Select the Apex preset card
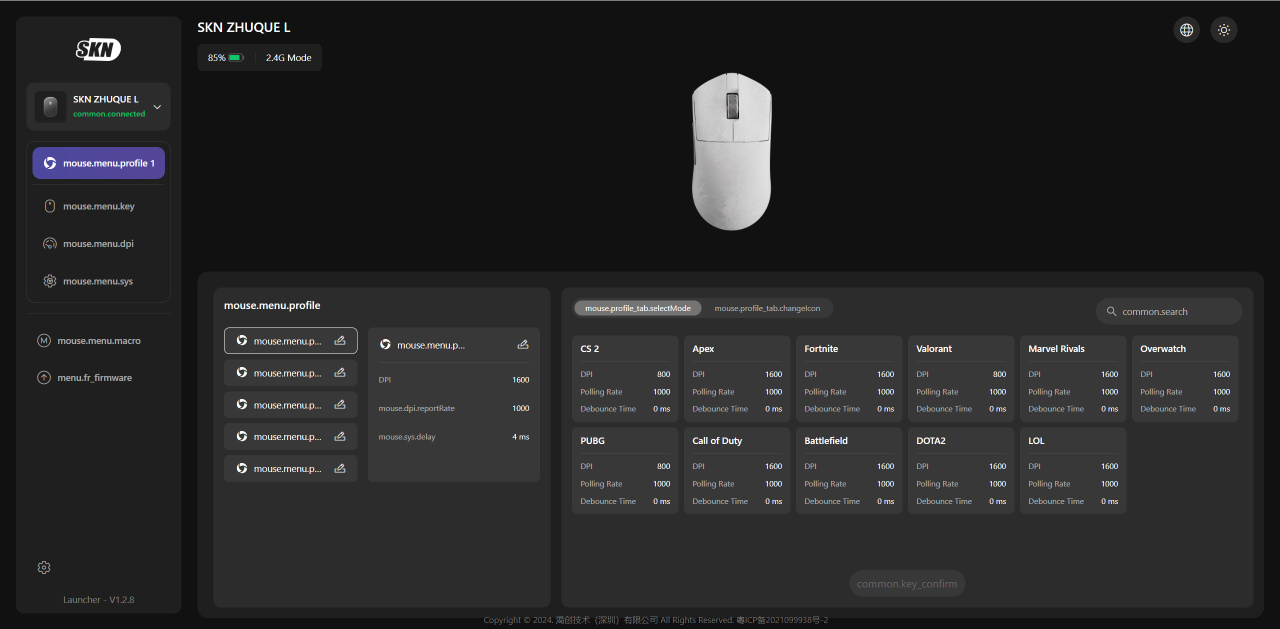Viewport: 1280px width, 629px height. click(x=737, y=378)
